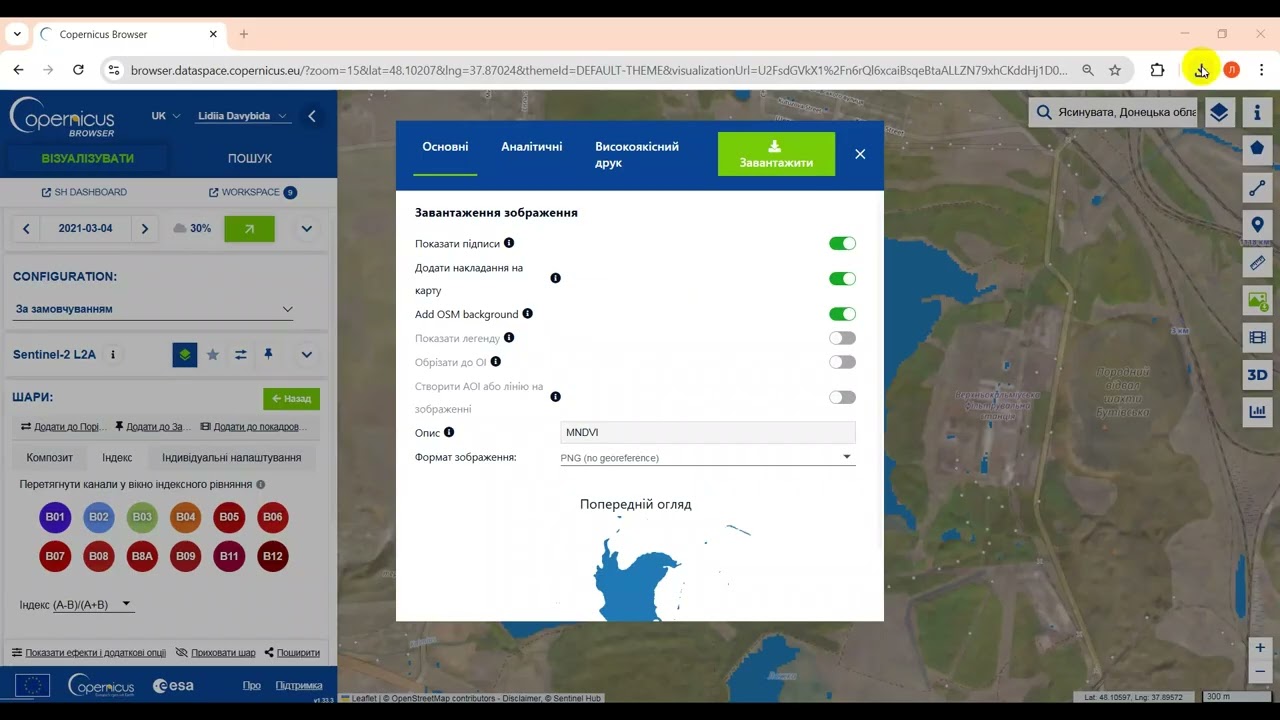Toggle Обрізати до ОІ switch
This screenshot has height=720, width=1280.
coord(842,362)
